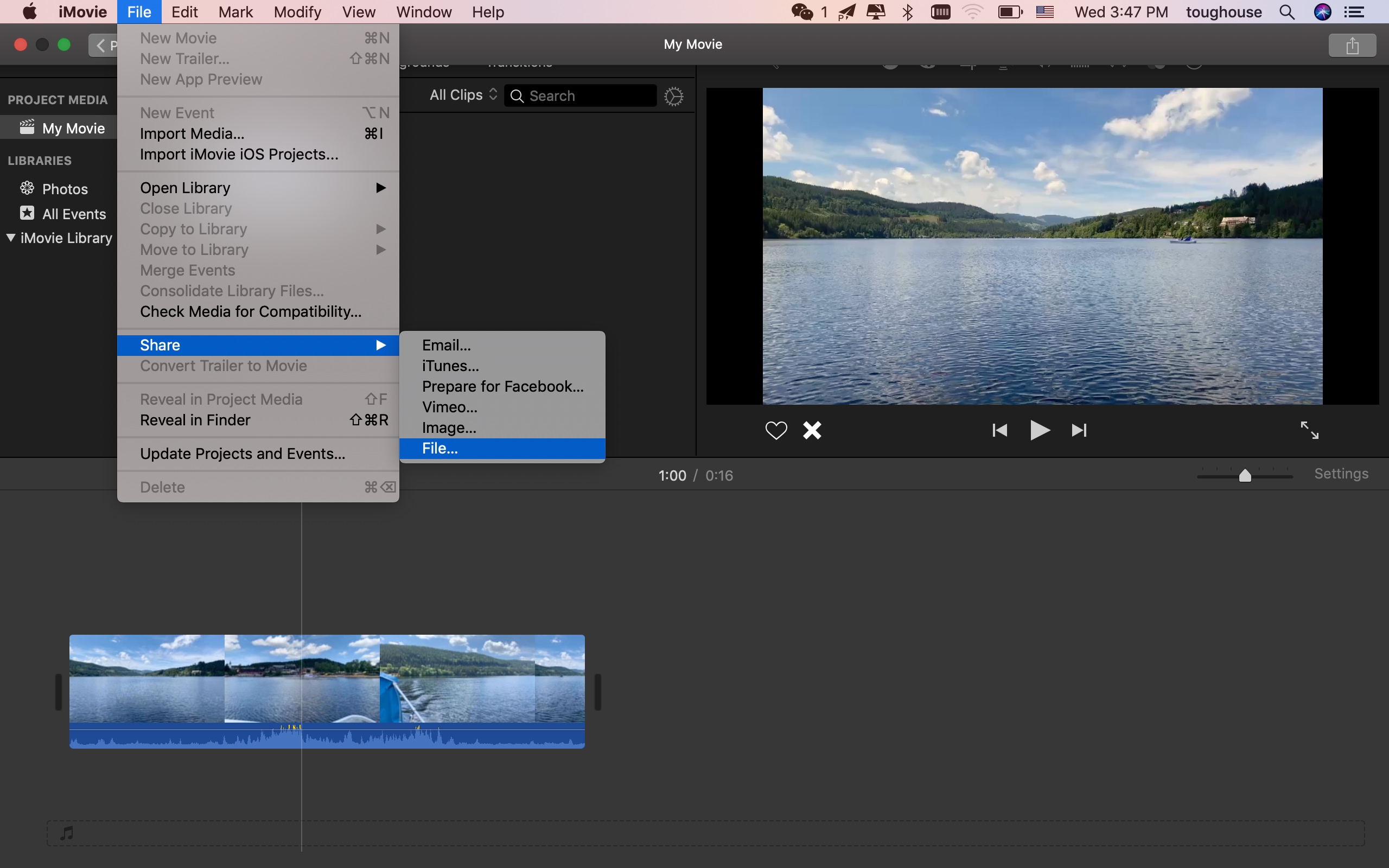Screen dimensions: 1389x868
Task: Select File... from Share submenu
Action: pyautogui.click(x=440, y=448)
